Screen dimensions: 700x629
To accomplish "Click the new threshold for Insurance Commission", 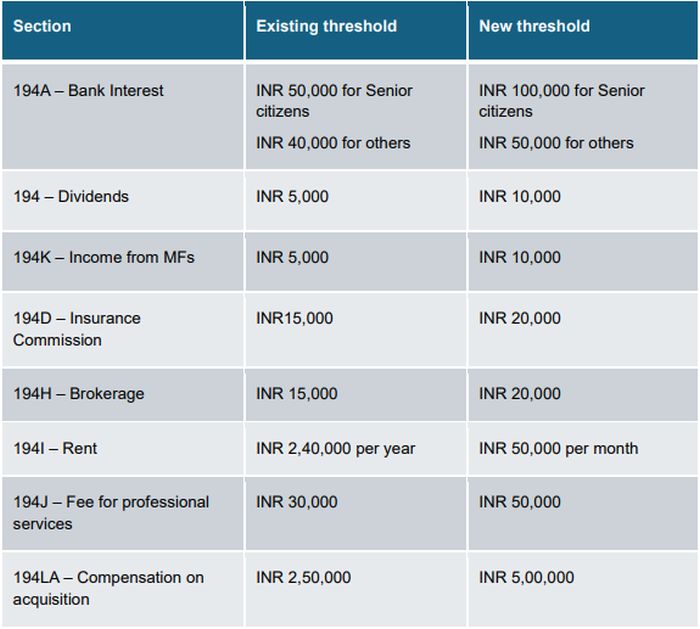I will (x=520, y=319).
